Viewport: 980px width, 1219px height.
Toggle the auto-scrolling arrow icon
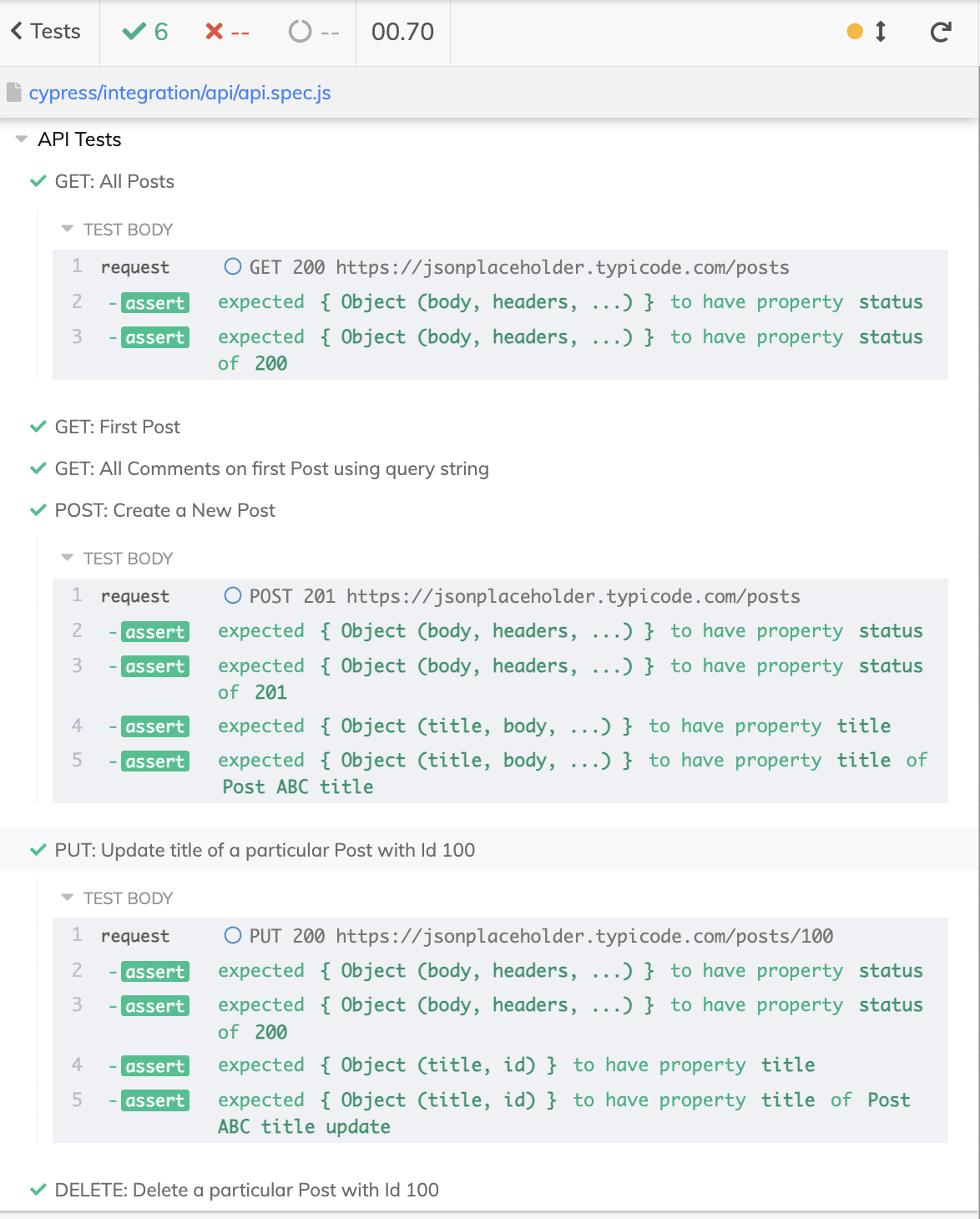(880, 33)
